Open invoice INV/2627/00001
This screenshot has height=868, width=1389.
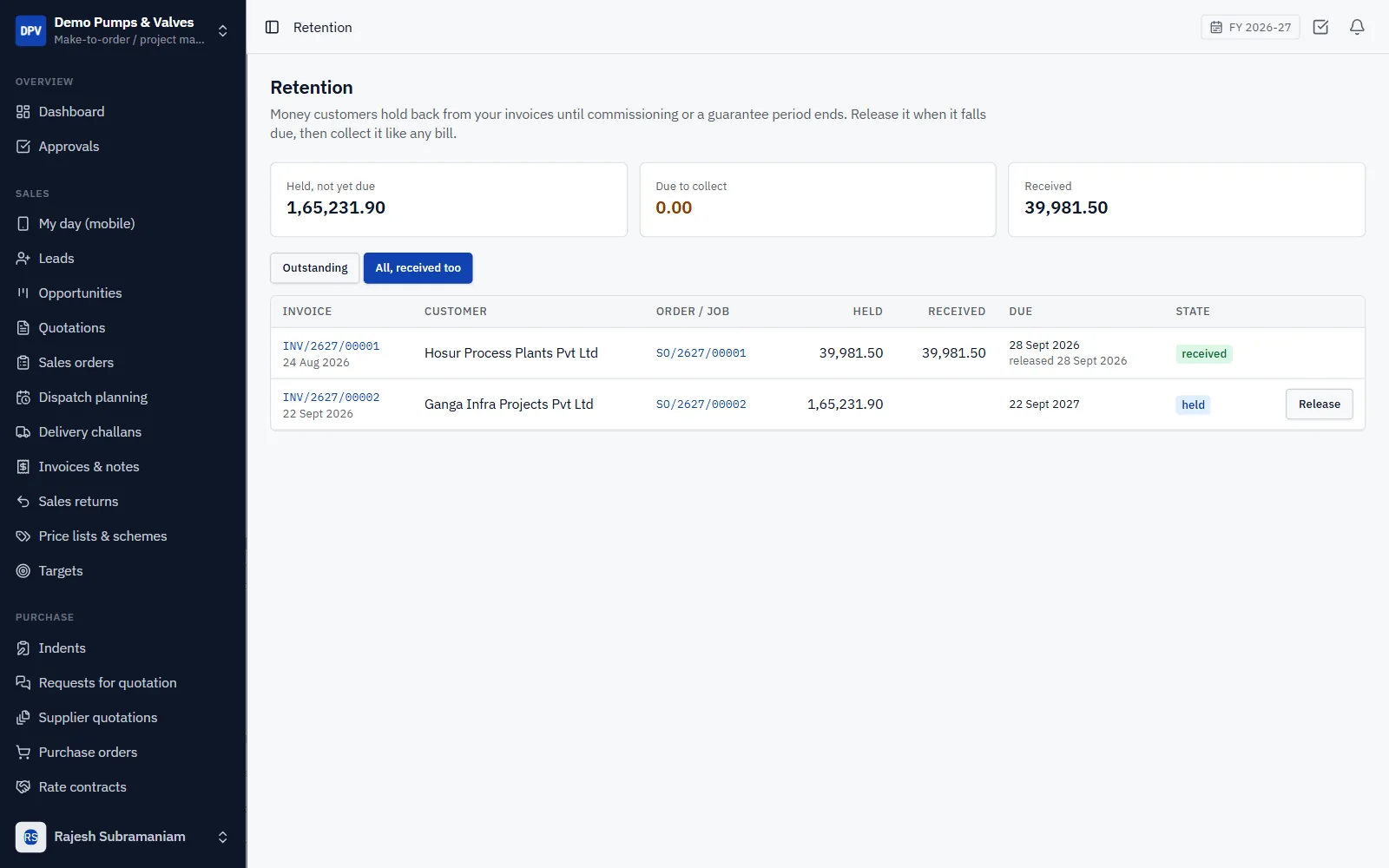pos(331,345)
